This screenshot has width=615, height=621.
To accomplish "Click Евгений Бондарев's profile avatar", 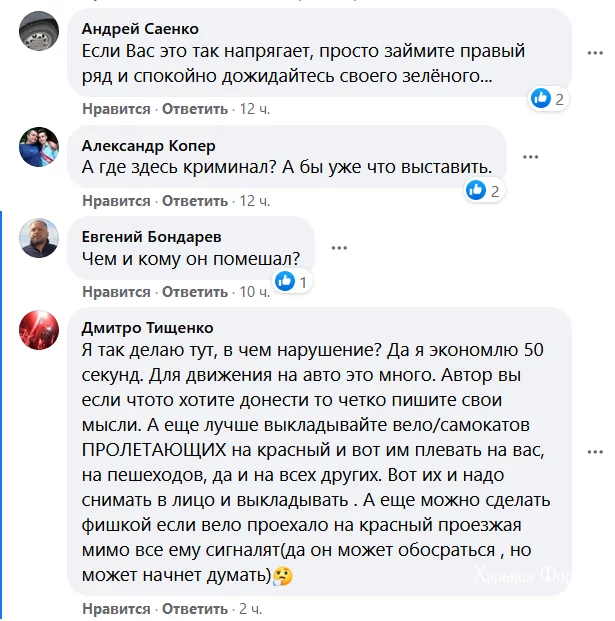I will tap(39, 241).
